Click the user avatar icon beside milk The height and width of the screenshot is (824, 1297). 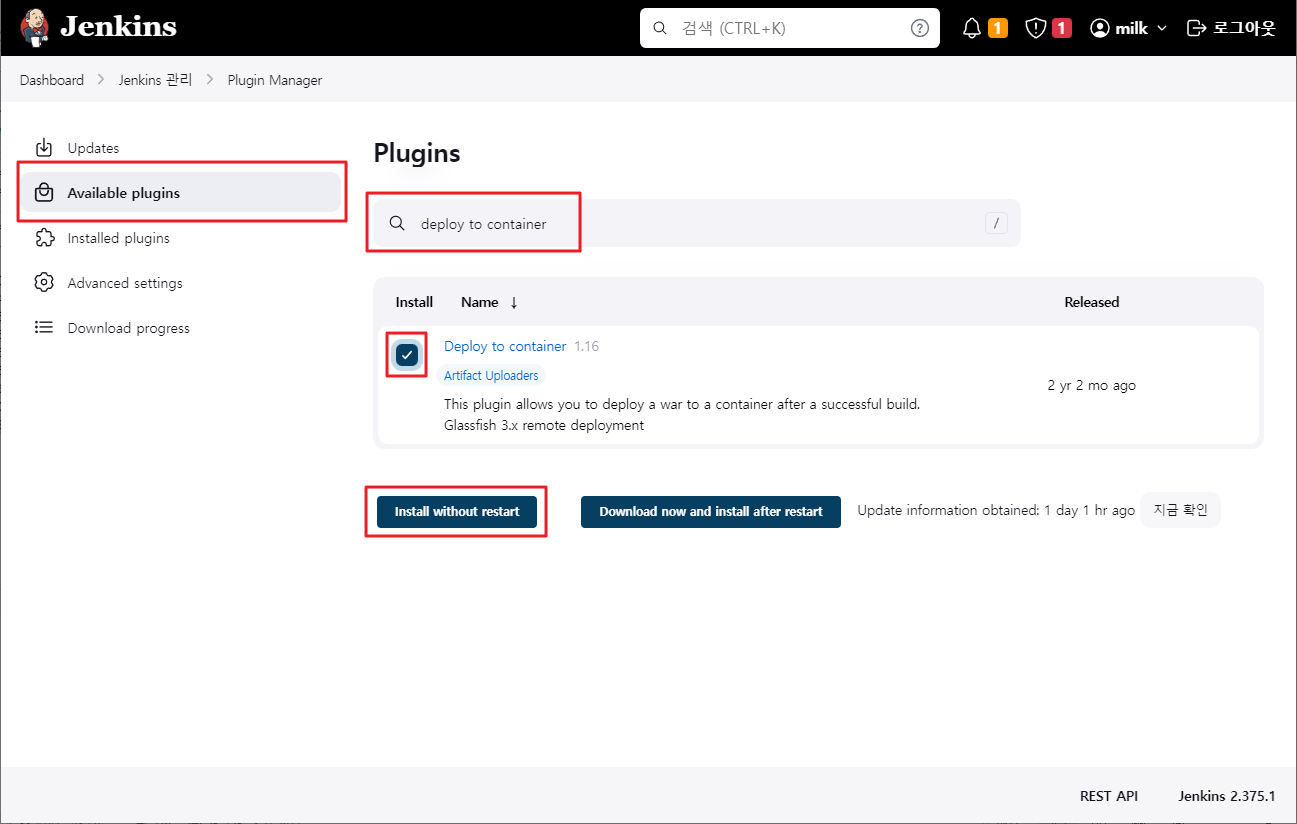[1100, 28]
